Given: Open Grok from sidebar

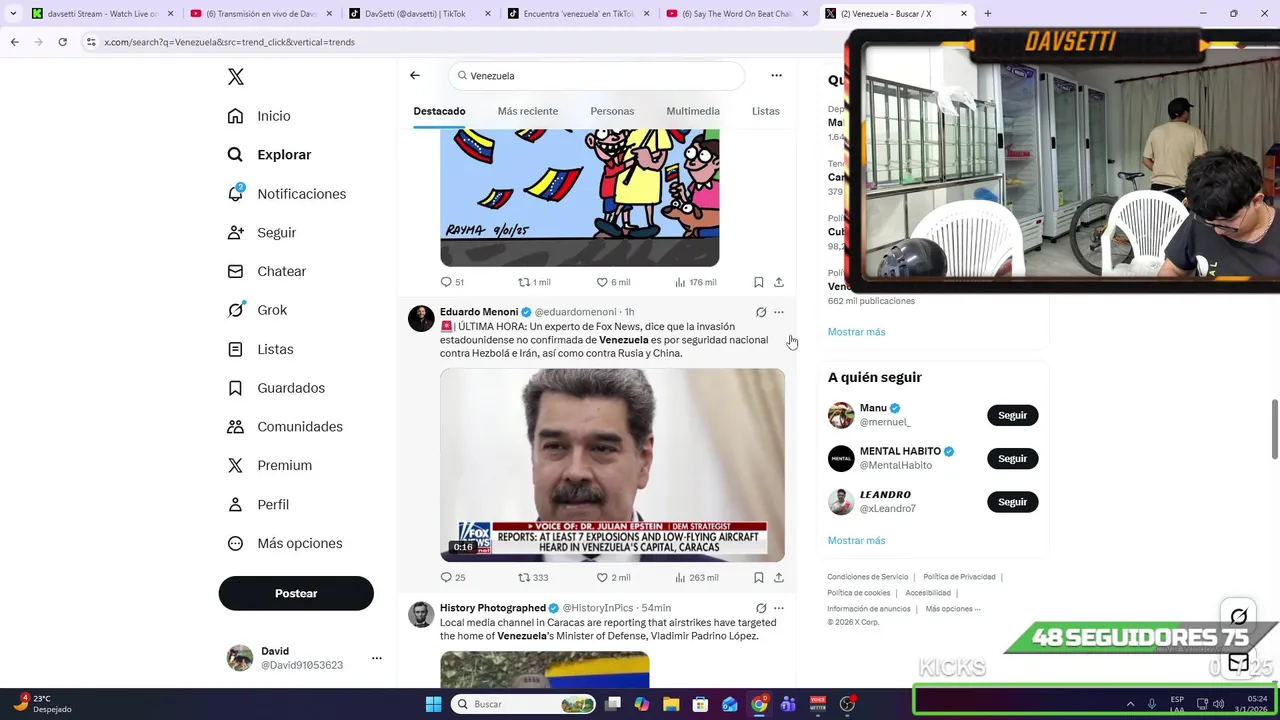Looking at the screenshot, I should click(x=257, y=310).
